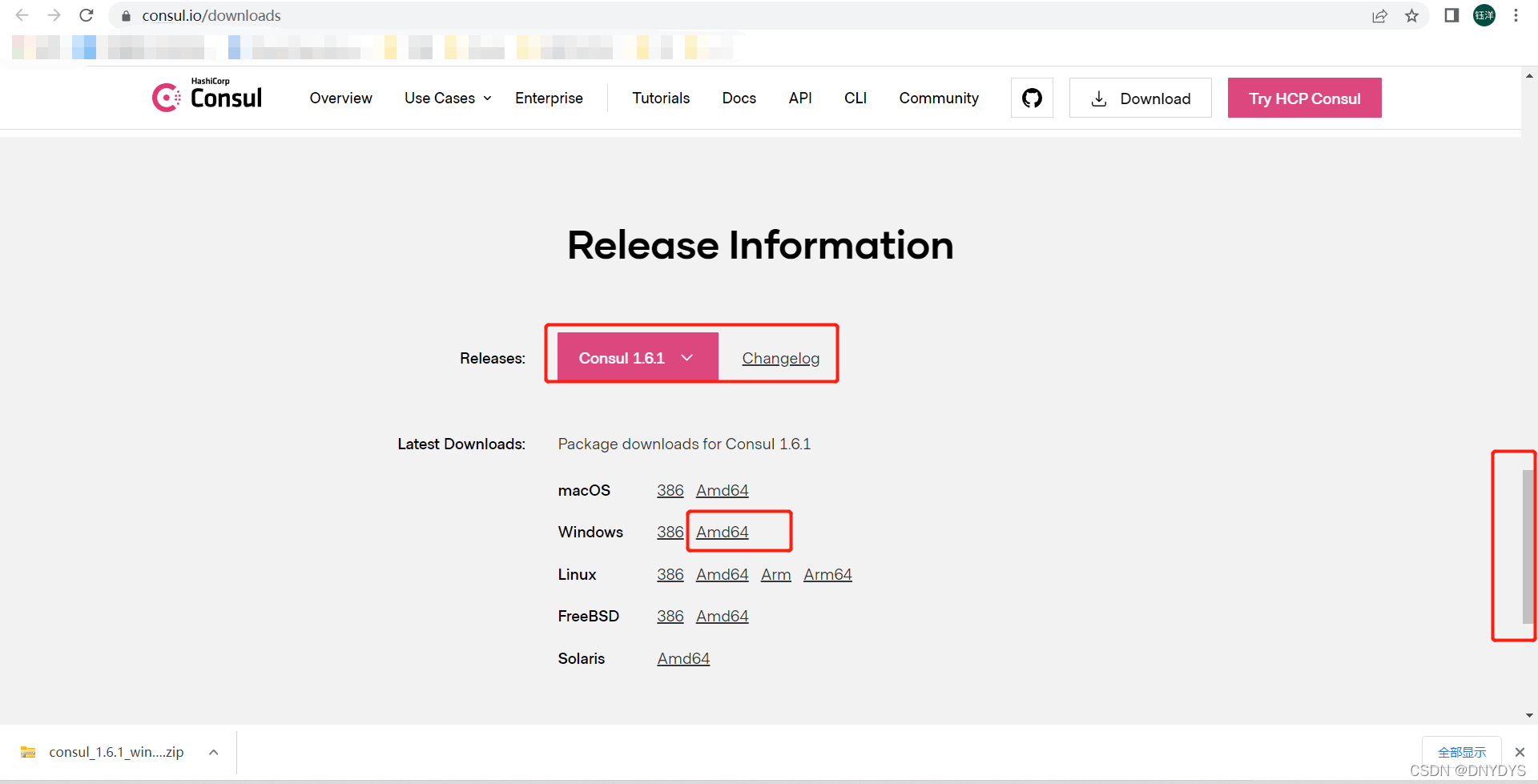Open the browser side panel icon
The image size is (1538, 784).
click(x=1451, y=15)
